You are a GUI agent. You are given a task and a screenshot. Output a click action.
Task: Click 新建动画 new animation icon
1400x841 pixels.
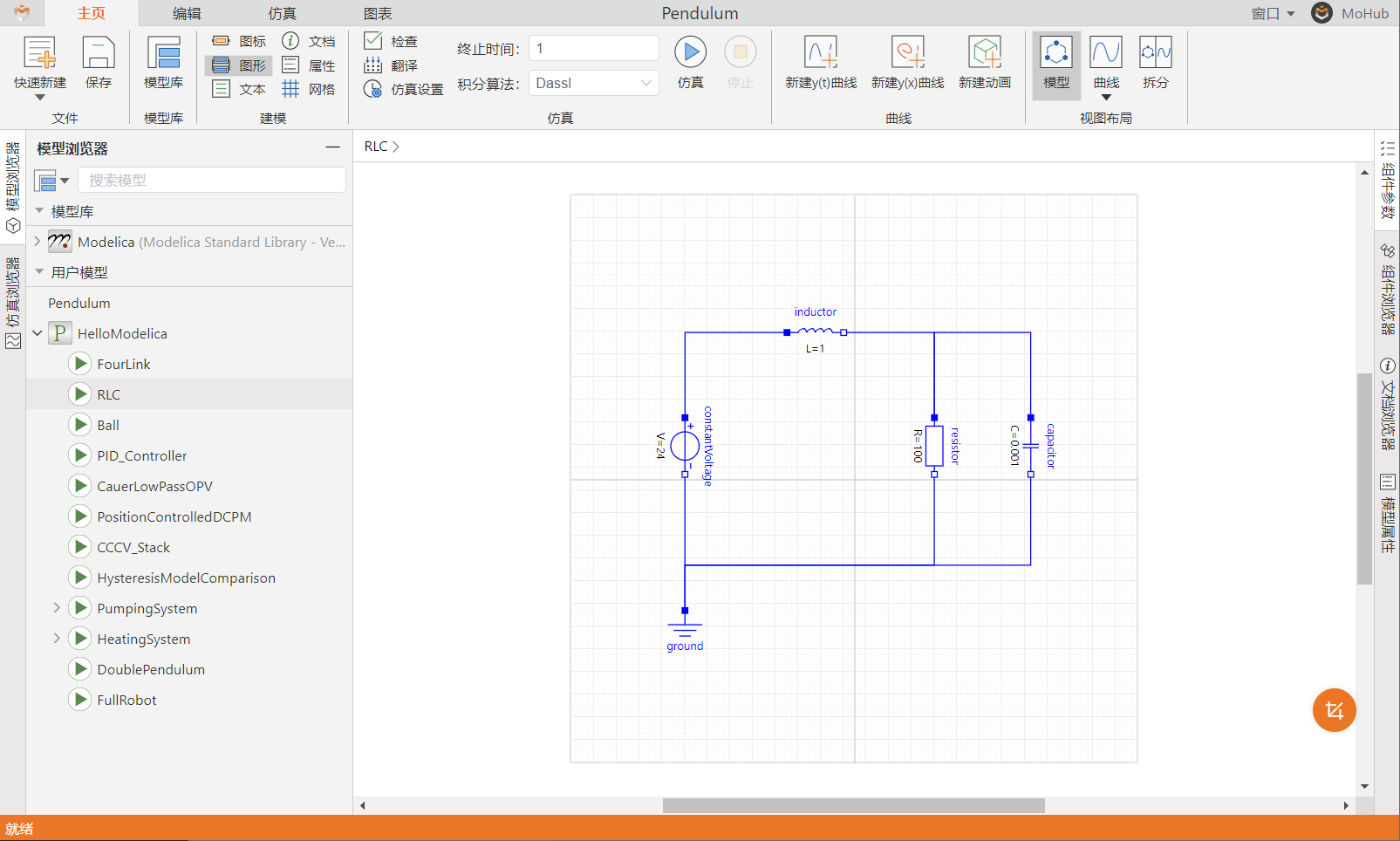tap(985, 53)
